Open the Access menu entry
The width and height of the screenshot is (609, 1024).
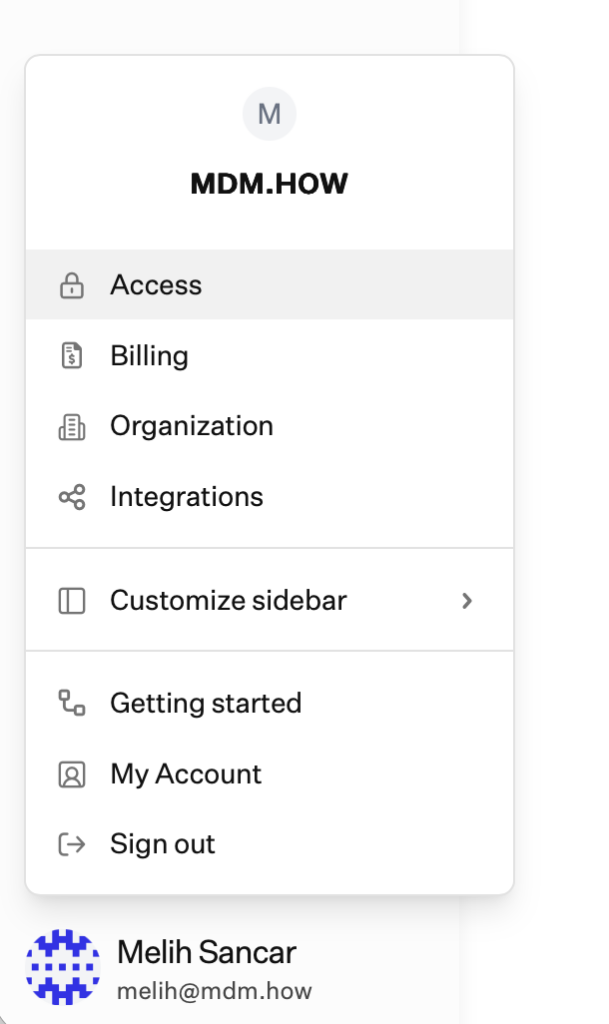(270, 285)
